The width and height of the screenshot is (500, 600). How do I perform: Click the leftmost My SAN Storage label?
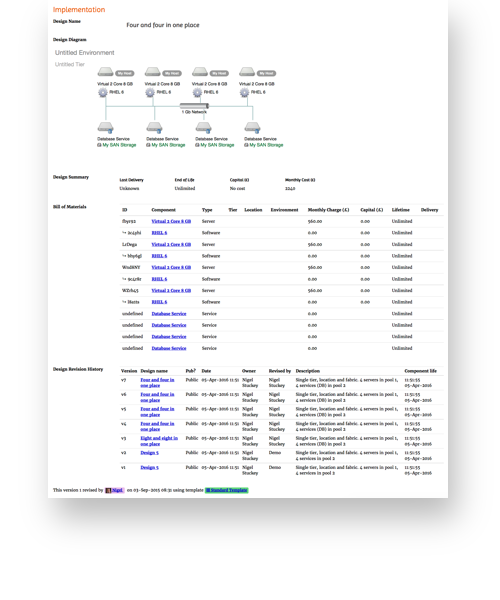117,145
